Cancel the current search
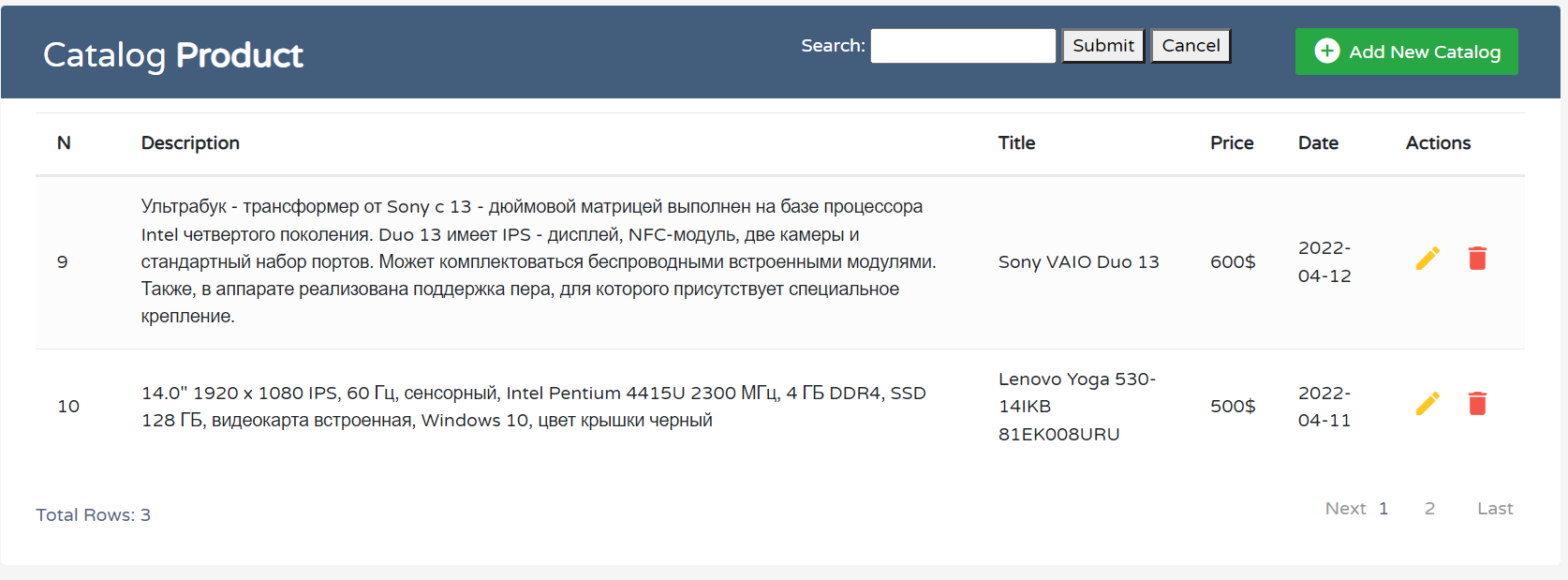Viewport: 1568px width, 580px height. click(x=1190, y=45)
